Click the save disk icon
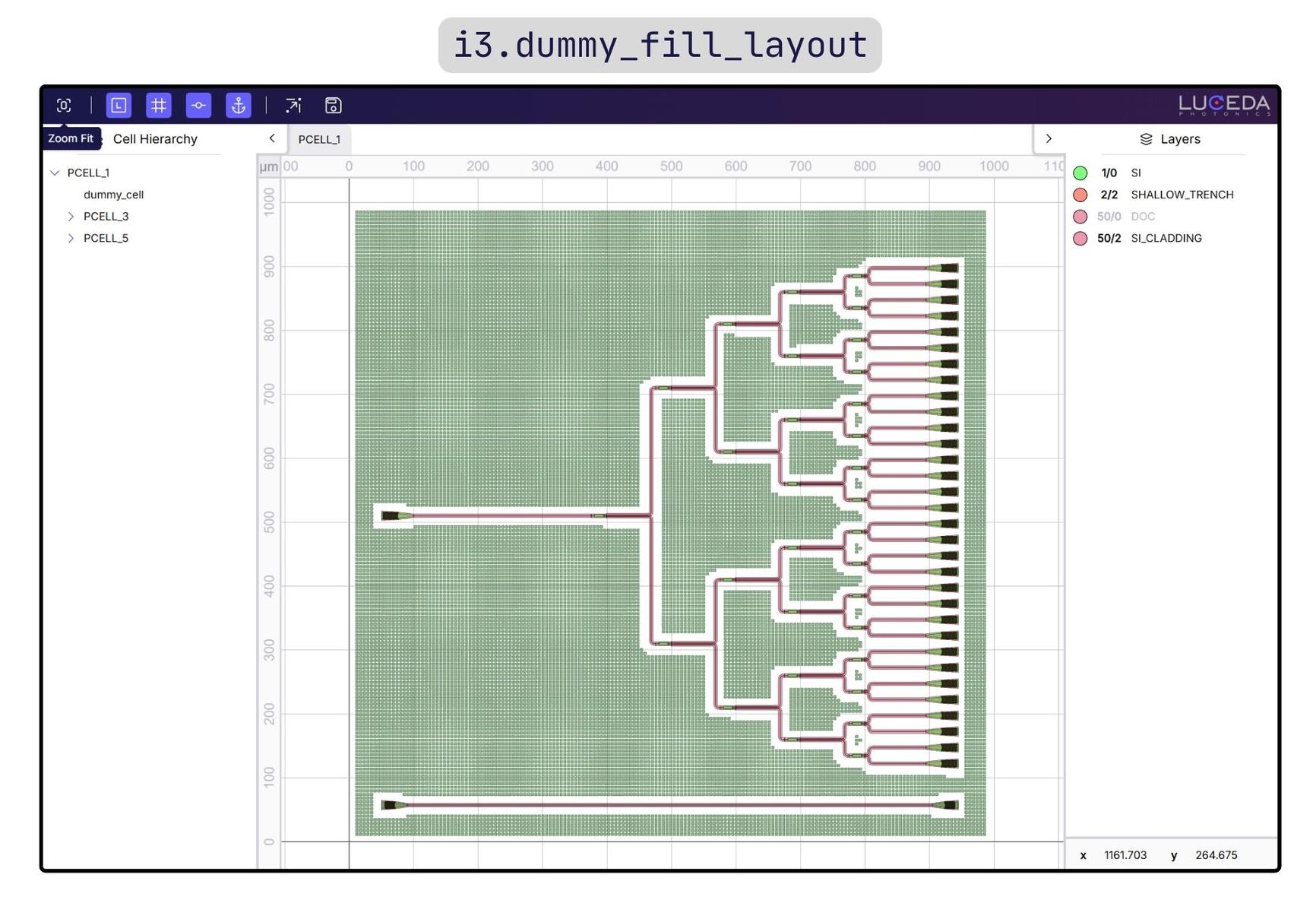Screen dimensions: 1316x897 (x=333, y=106)
